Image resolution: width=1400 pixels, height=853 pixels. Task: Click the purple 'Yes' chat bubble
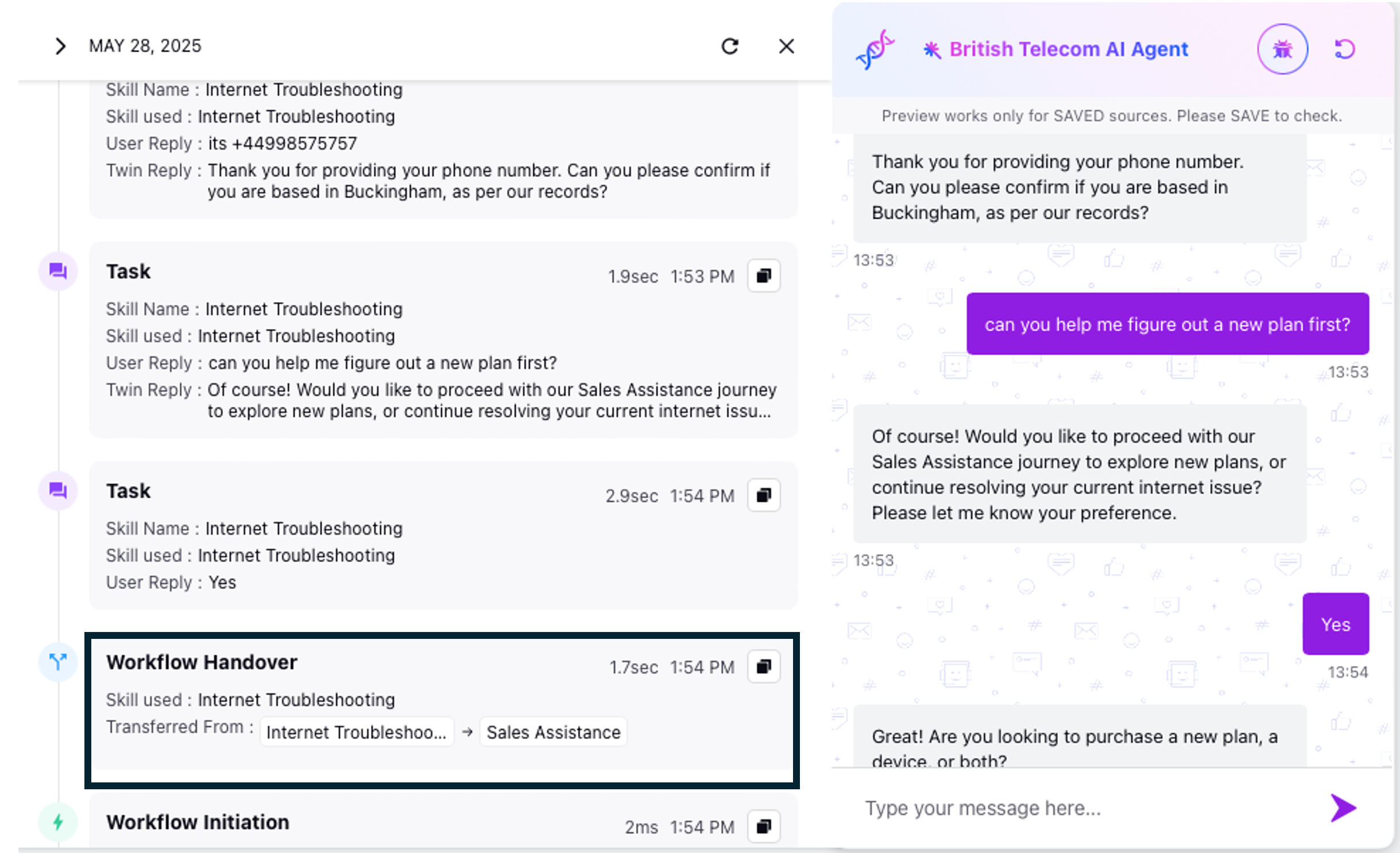click(1336, 624)
